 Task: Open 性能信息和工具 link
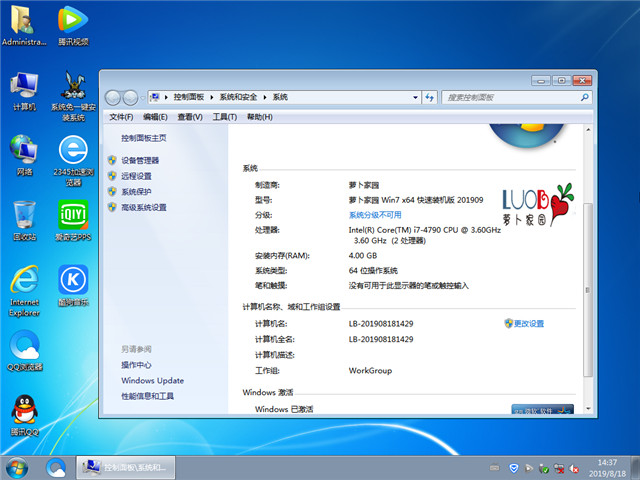[147, 396]
